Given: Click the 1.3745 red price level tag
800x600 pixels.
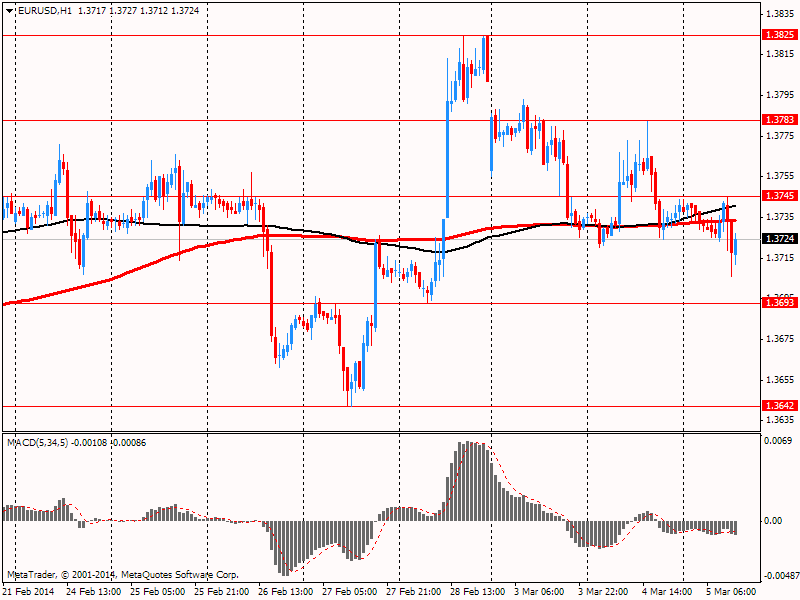Looking at the screenshot, I should point(779,195).
